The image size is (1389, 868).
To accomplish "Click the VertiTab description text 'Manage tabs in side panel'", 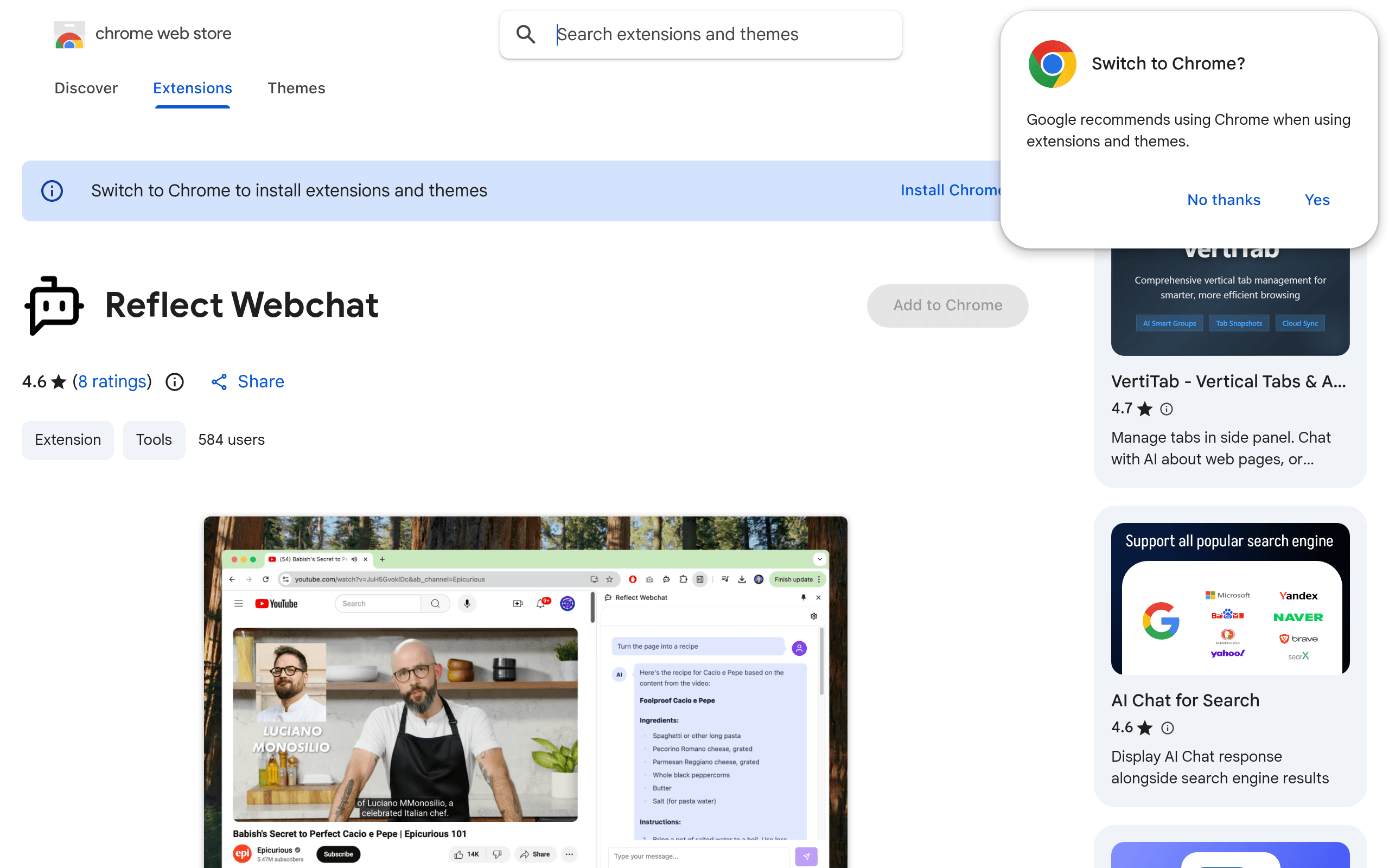I will point(1220,448).
